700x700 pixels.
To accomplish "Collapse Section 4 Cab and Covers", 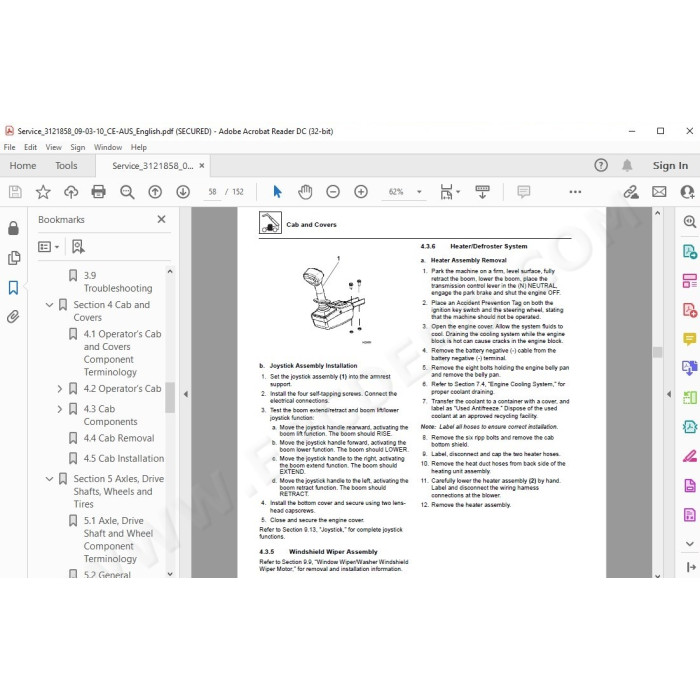I will point(49,305).
